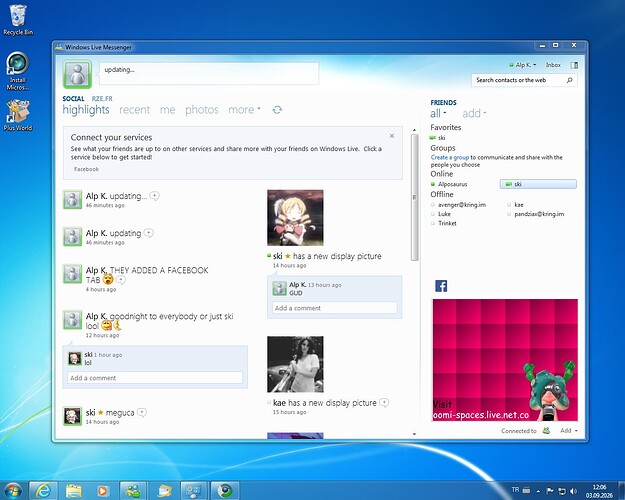
Task: Open Windows Explorer folder on taskbar
Action: coord(73,490)
